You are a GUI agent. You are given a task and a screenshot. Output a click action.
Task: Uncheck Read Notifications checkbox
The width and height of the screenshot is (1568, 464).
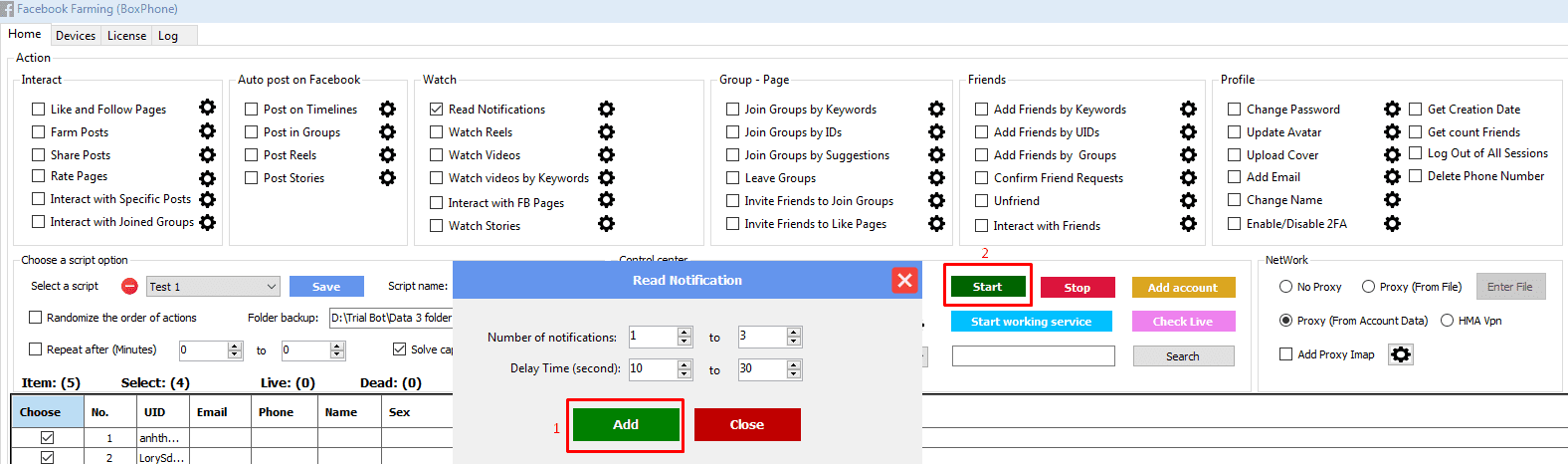click(437, 109)
